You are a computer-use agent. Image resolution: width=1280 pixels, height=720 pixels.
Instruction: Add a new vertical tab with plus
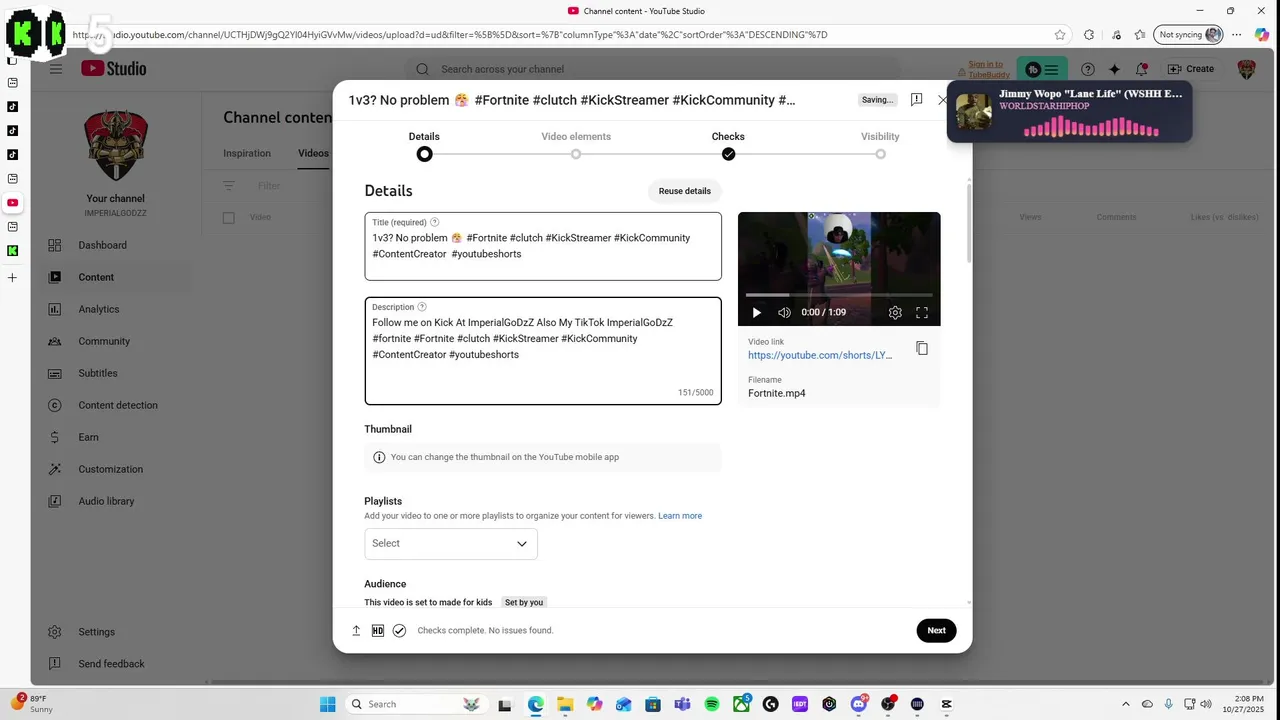[x=12, y=277]
